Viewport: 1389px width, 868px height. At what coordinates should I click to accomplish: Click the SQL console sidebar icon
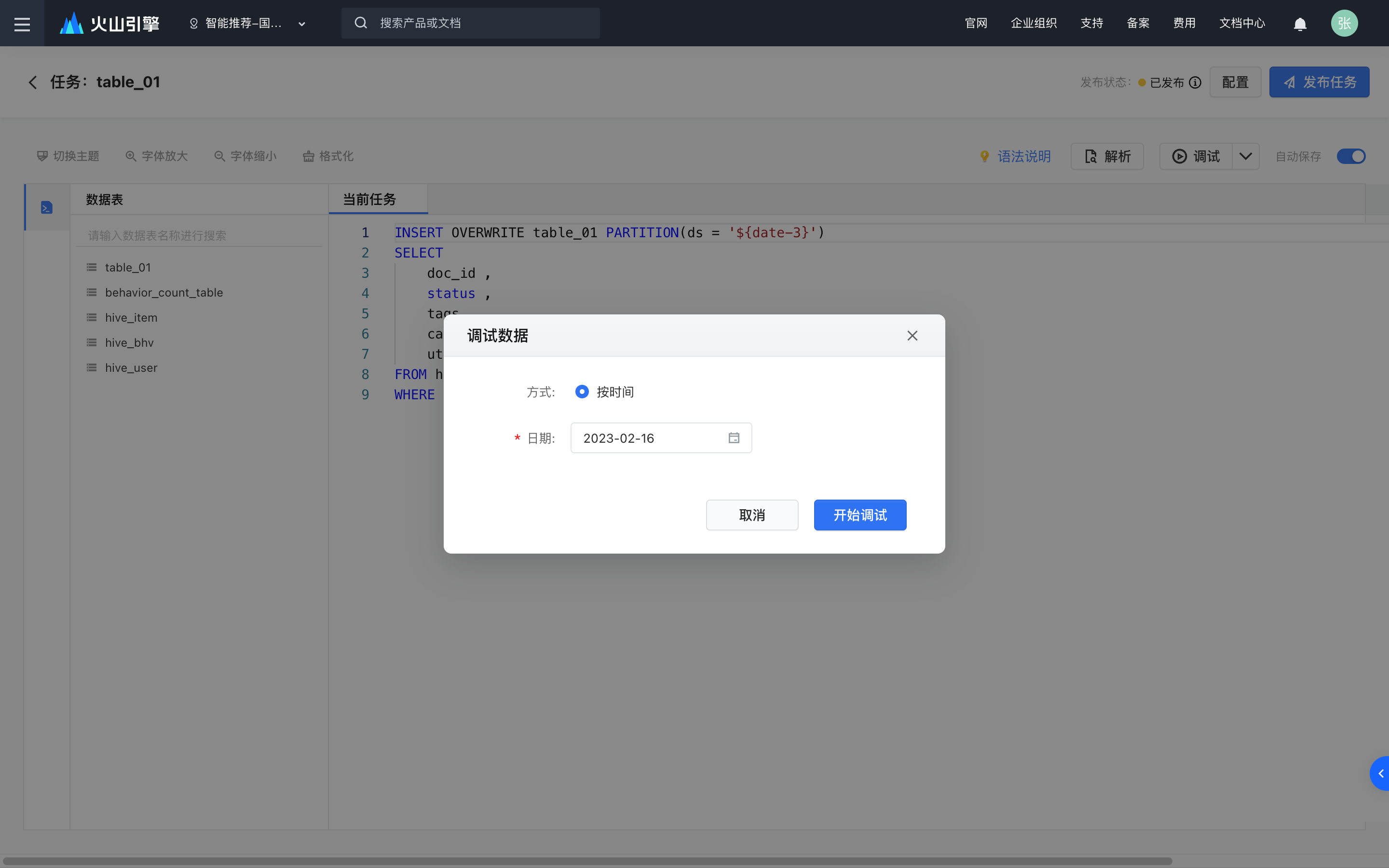[47, 207]
